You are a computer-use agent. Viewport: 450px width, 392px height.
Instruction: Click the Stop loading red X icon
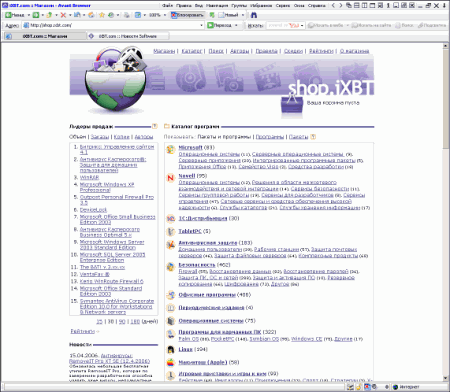point(63,15)
